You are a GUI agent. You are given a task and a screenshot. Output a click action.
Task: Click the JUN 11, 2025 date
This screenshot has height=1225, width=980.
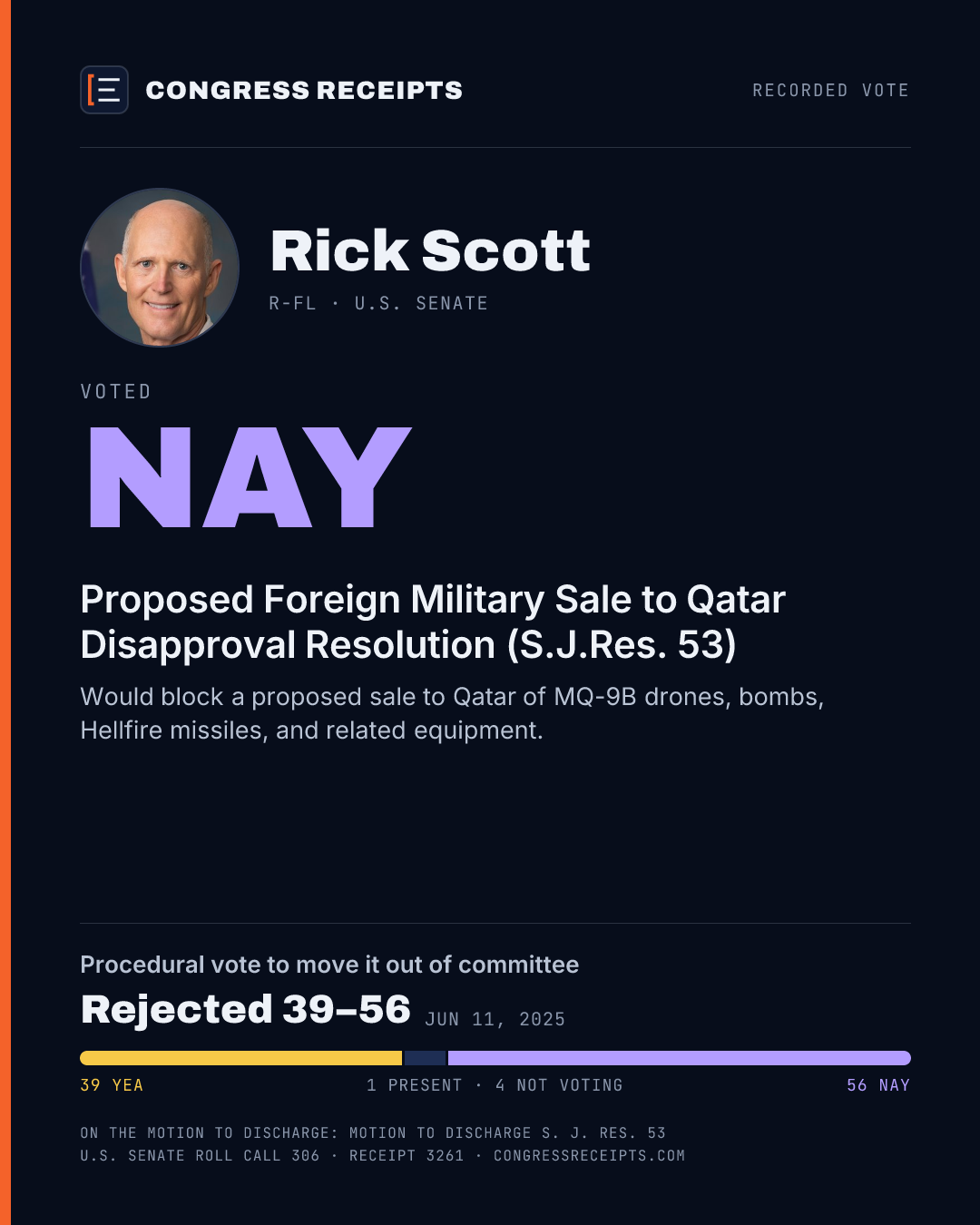(x=495, y=1019)
